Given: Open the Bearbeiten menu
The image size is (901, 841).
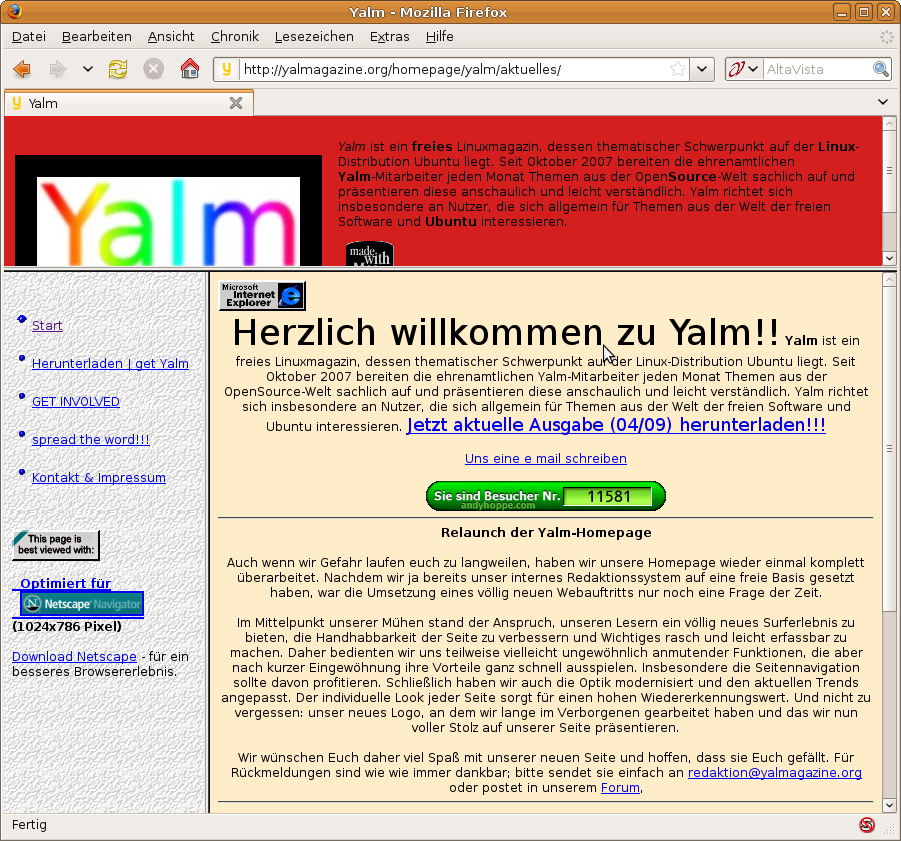Looking at the screenshot, I should coord(97,37).
